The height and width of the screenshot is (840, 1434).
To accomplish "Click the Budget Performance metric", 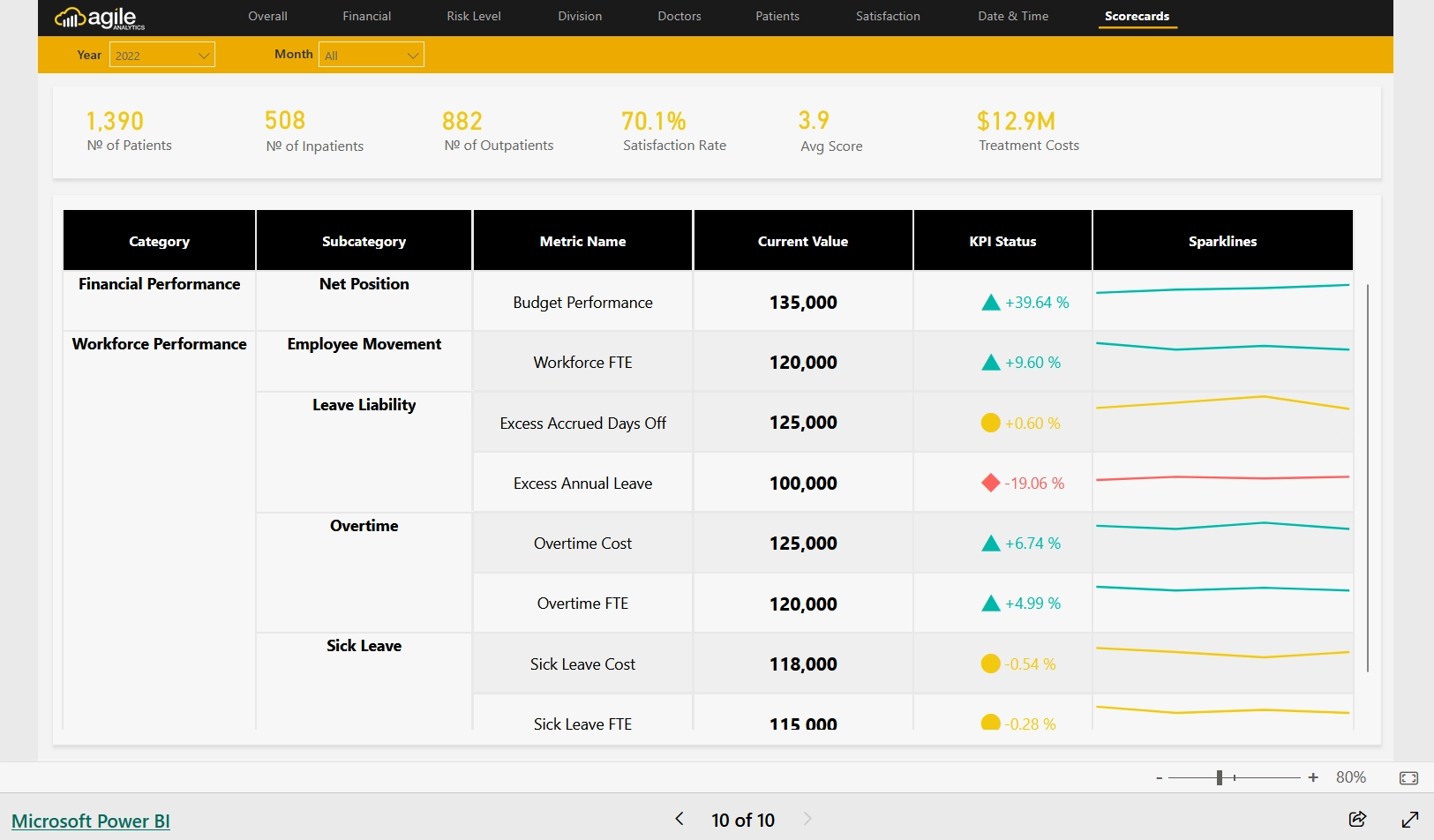I will coord(582,303).
